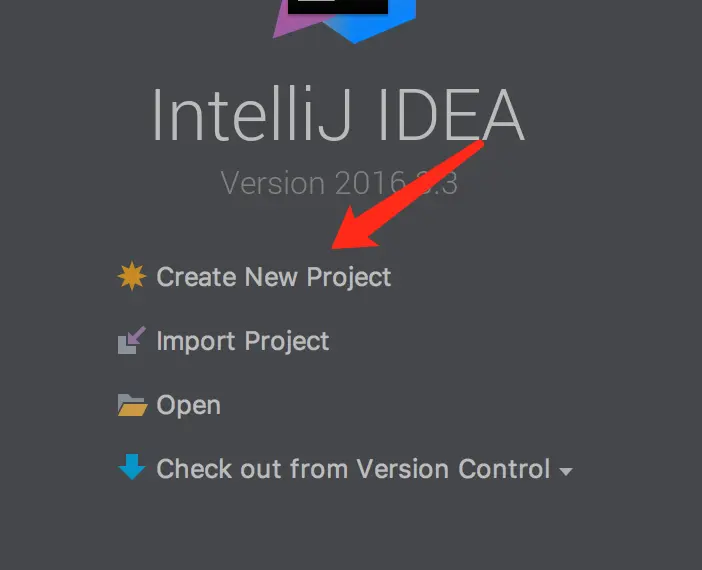
Task: Choose Create New Project link text
Action: coord(274,277)
